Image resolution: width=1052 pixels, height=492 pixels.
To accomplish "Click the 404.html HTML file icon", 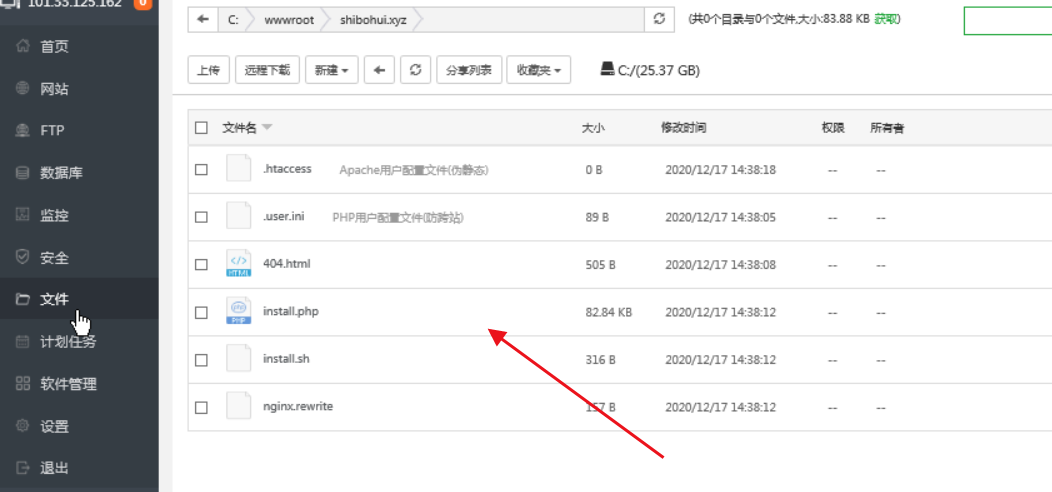I will click(x=239, y=263).
